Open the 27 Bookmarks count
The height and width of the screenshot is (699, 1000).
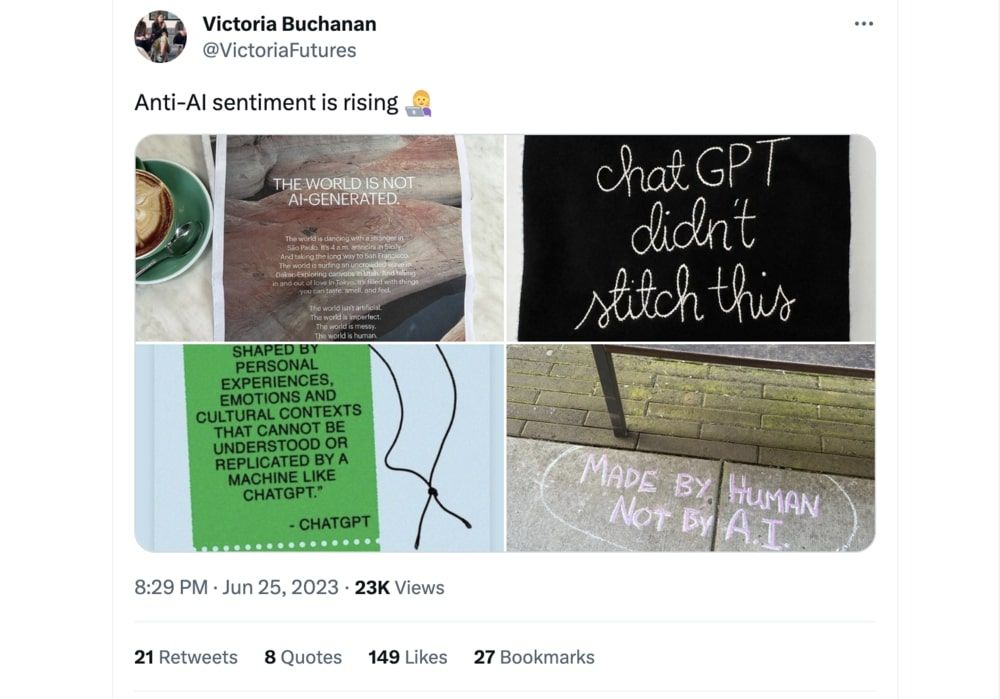point(534,657)
